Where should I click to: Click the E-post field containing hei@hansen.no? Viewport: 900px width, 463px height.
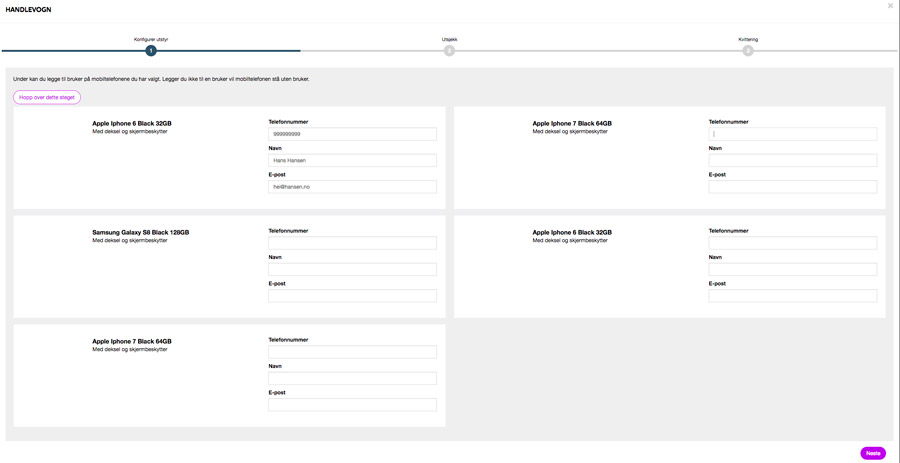(x=352, y=187)
